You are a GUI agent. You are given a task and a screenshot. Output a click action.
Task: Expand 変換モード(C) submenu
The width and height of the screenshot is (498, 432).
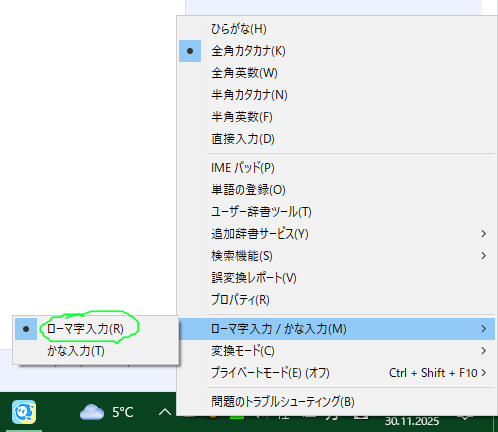tap(337, 351)
